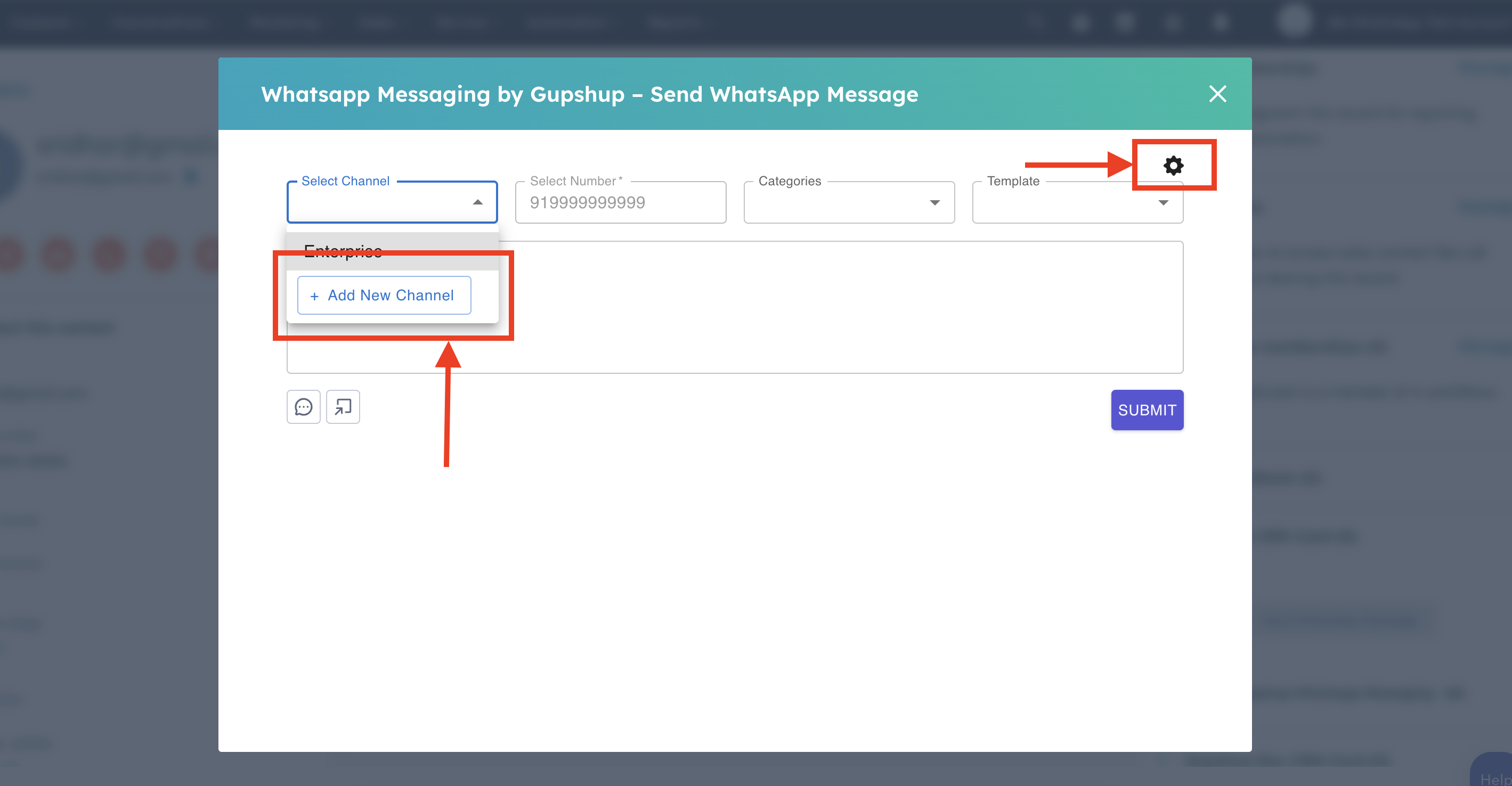This screenshot has height=786, width=1512.
Task: Click the blurred user avatar in top bar
Action: (x=1294, y=21)
